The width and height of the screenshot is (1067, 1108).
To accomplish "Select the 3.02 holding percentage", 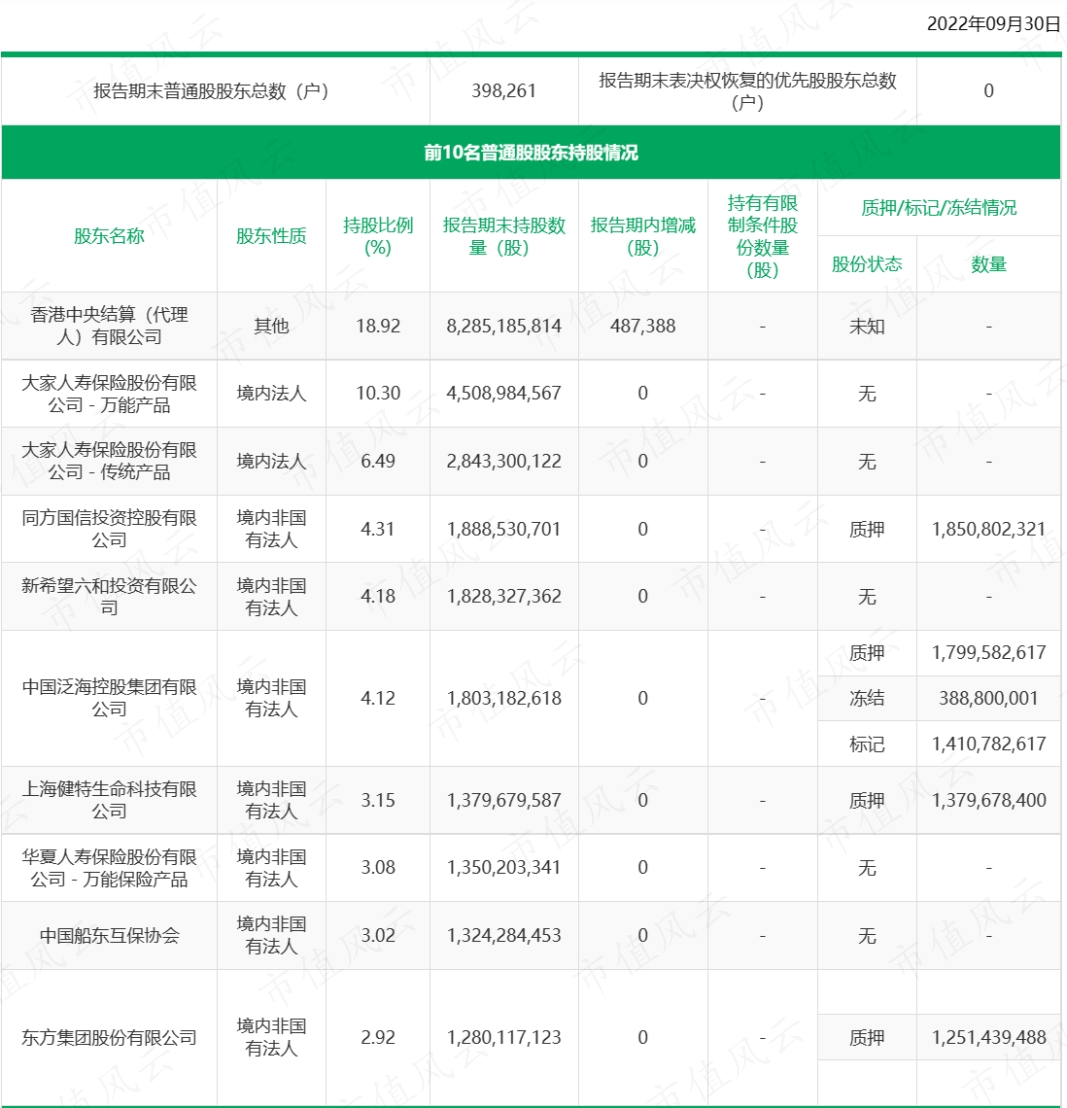I will pos(378,935).
